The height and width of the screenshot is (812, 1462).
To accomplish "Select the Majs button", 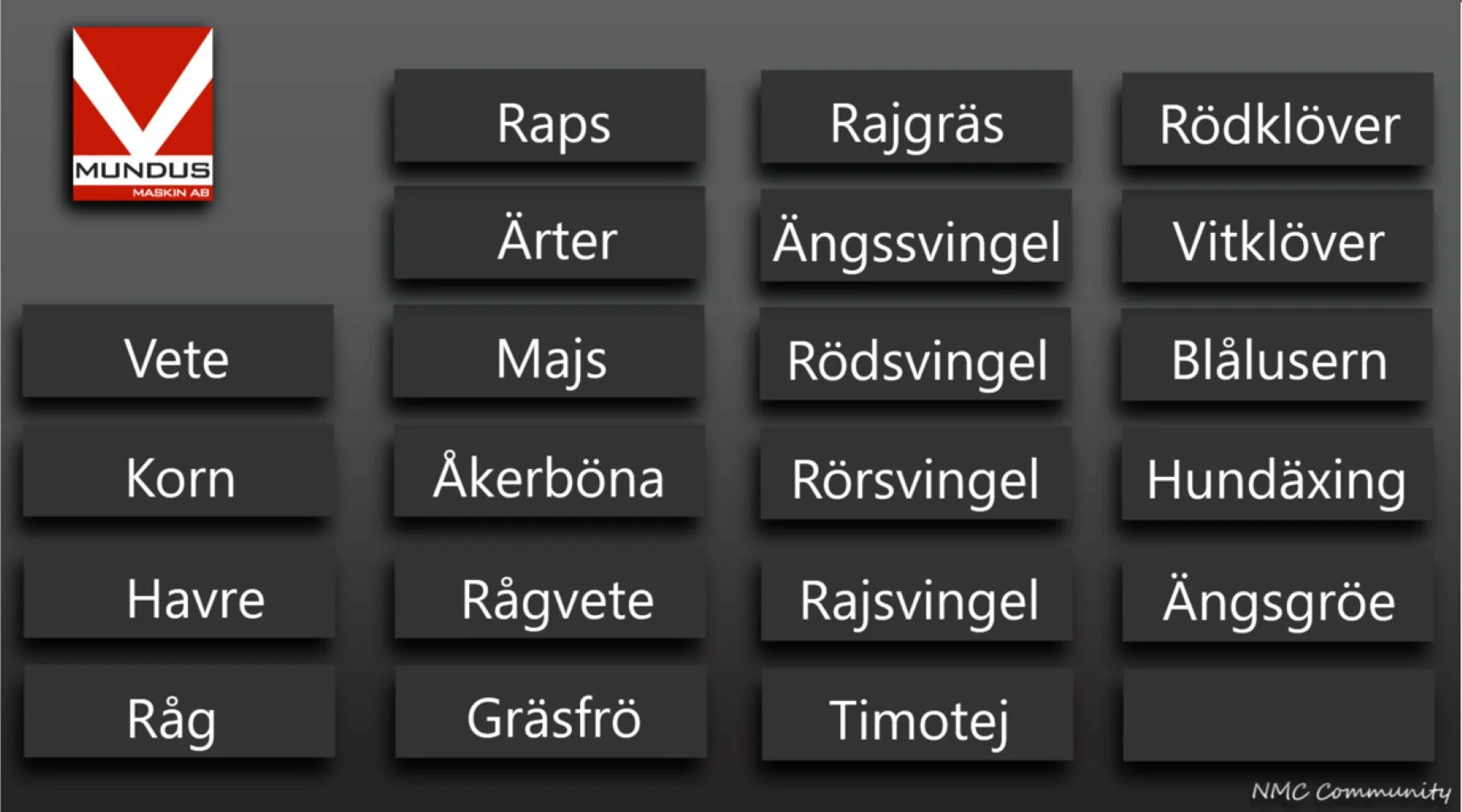I will coord(549,351).
